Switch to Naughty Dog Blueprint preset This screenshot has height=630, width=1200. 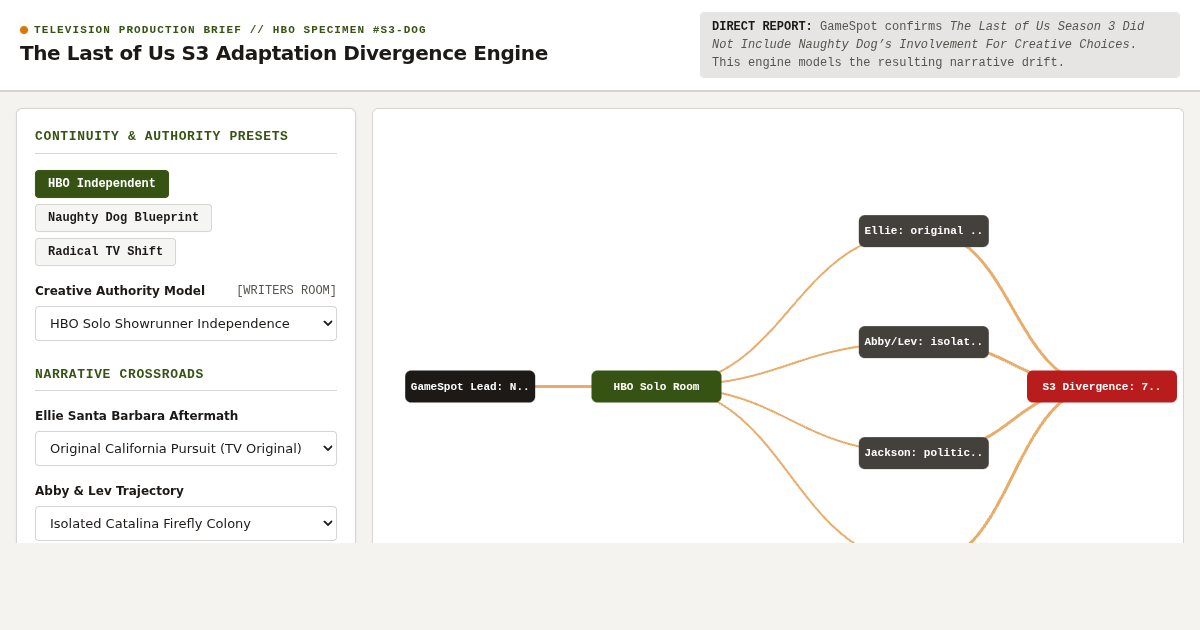(x=123, y=218)
